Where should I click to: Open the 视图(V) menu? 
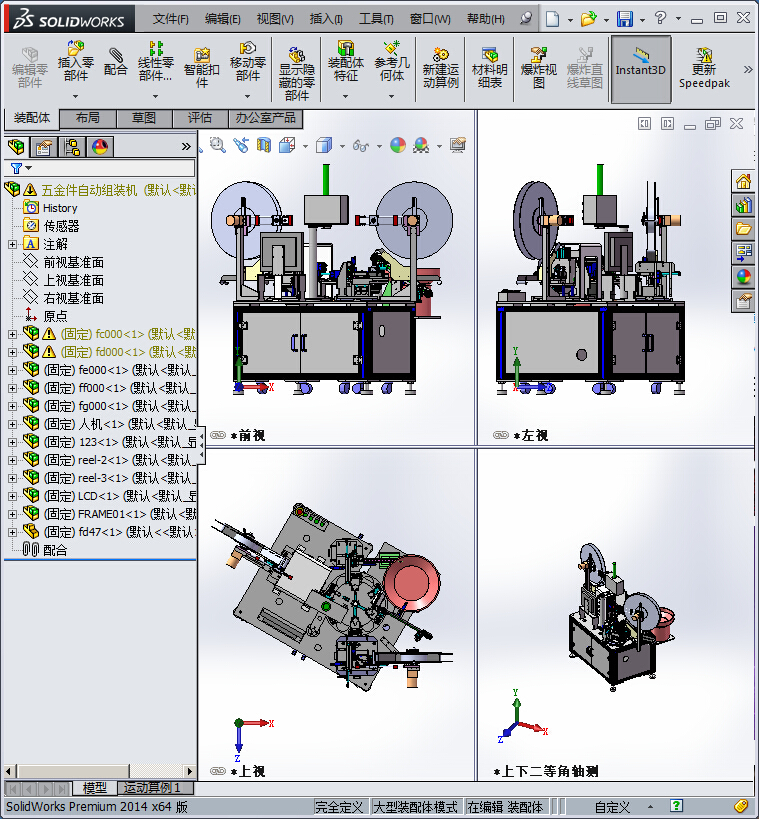(x=275, y=19)
